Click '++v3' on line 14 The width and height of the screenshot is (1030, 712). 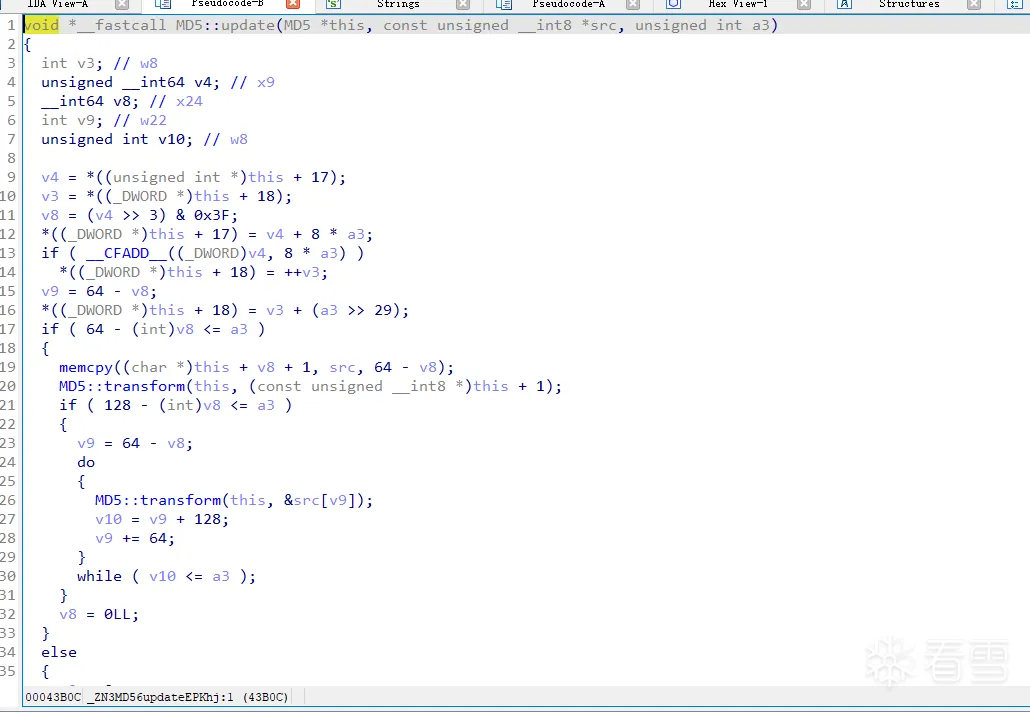(302, 273)
